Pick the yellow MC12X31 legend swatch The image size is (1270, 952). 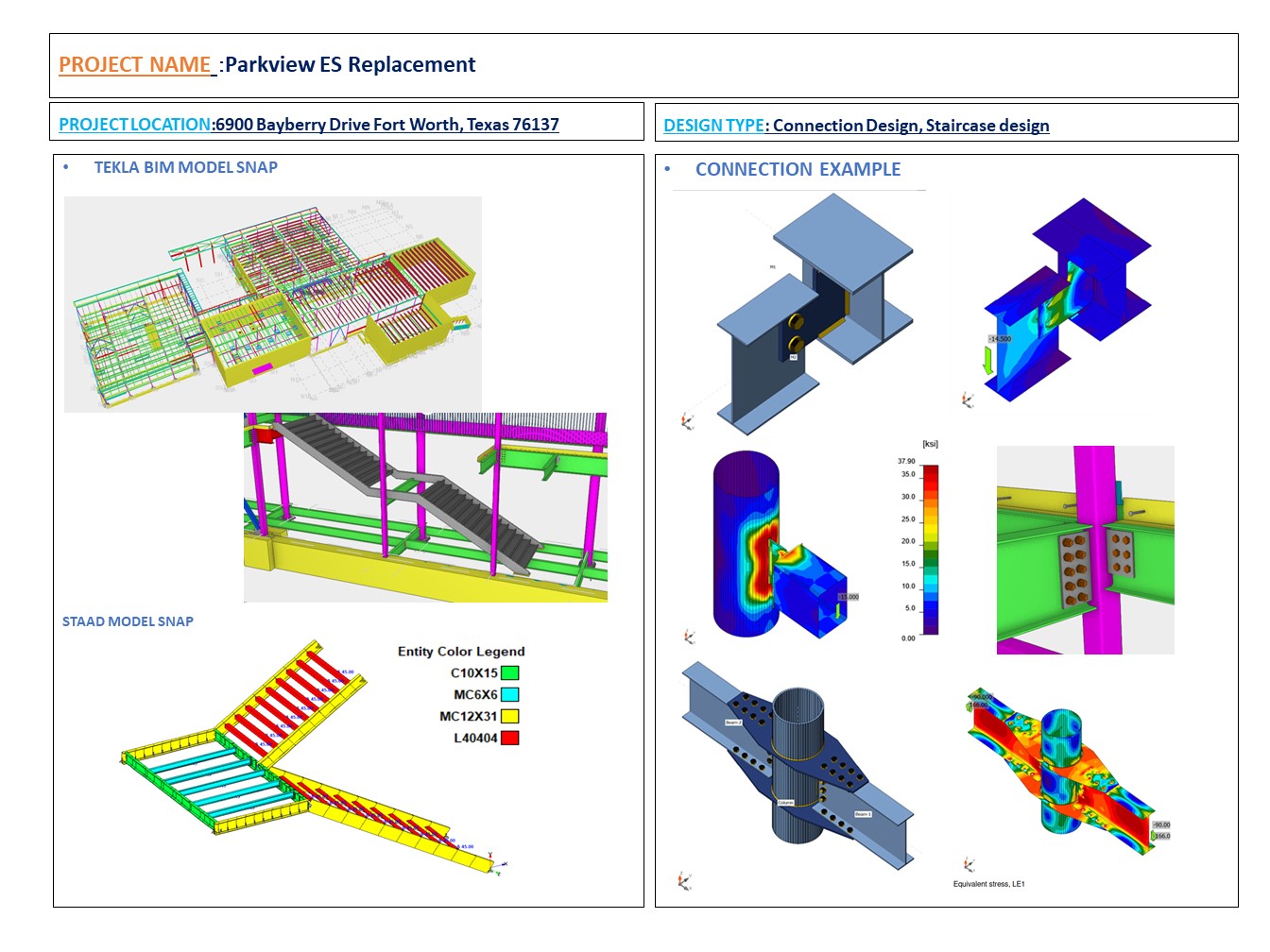tap(509, 717)
